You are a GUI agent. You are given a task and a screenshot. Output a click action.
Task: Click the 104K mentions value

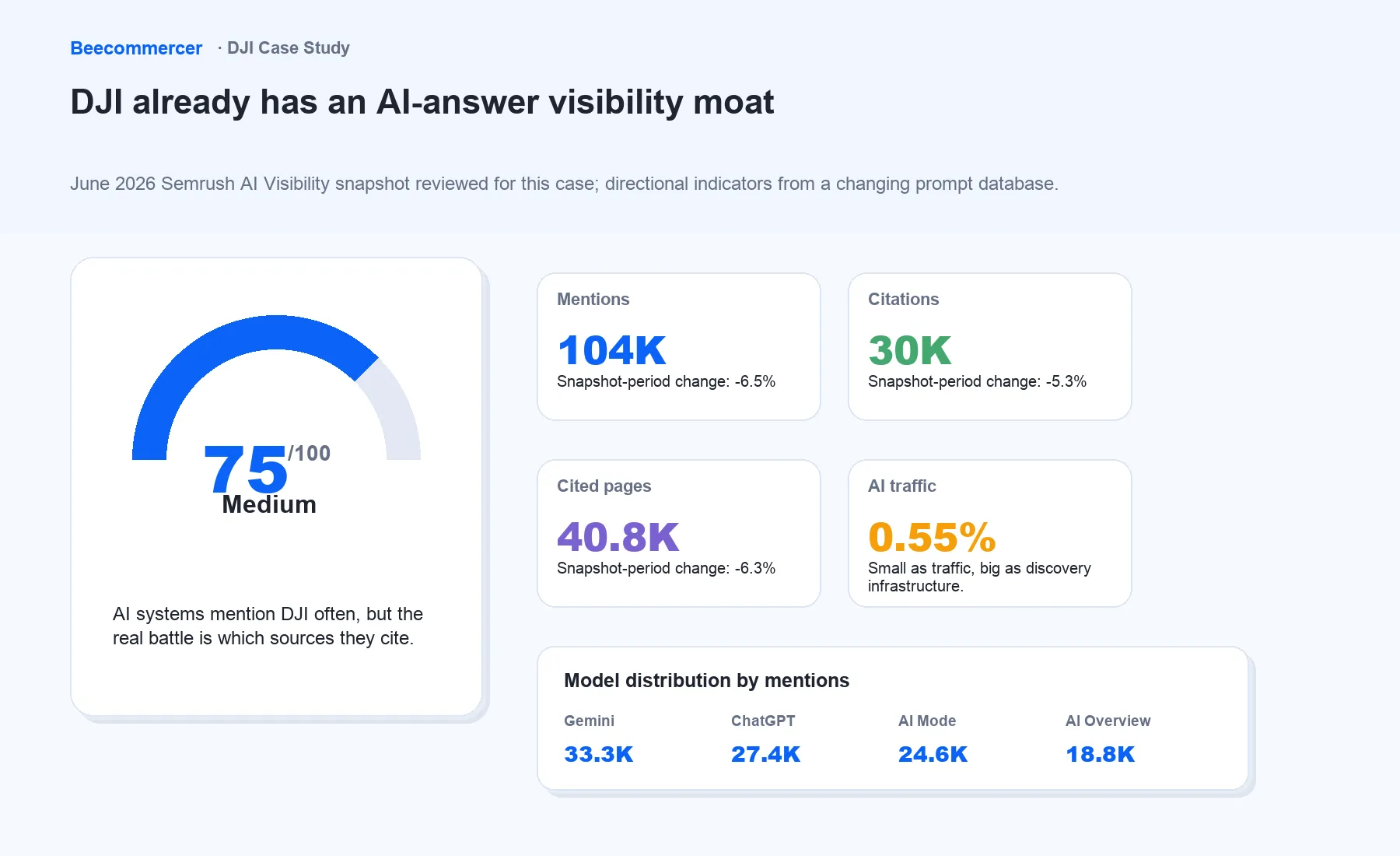point(612,350)
